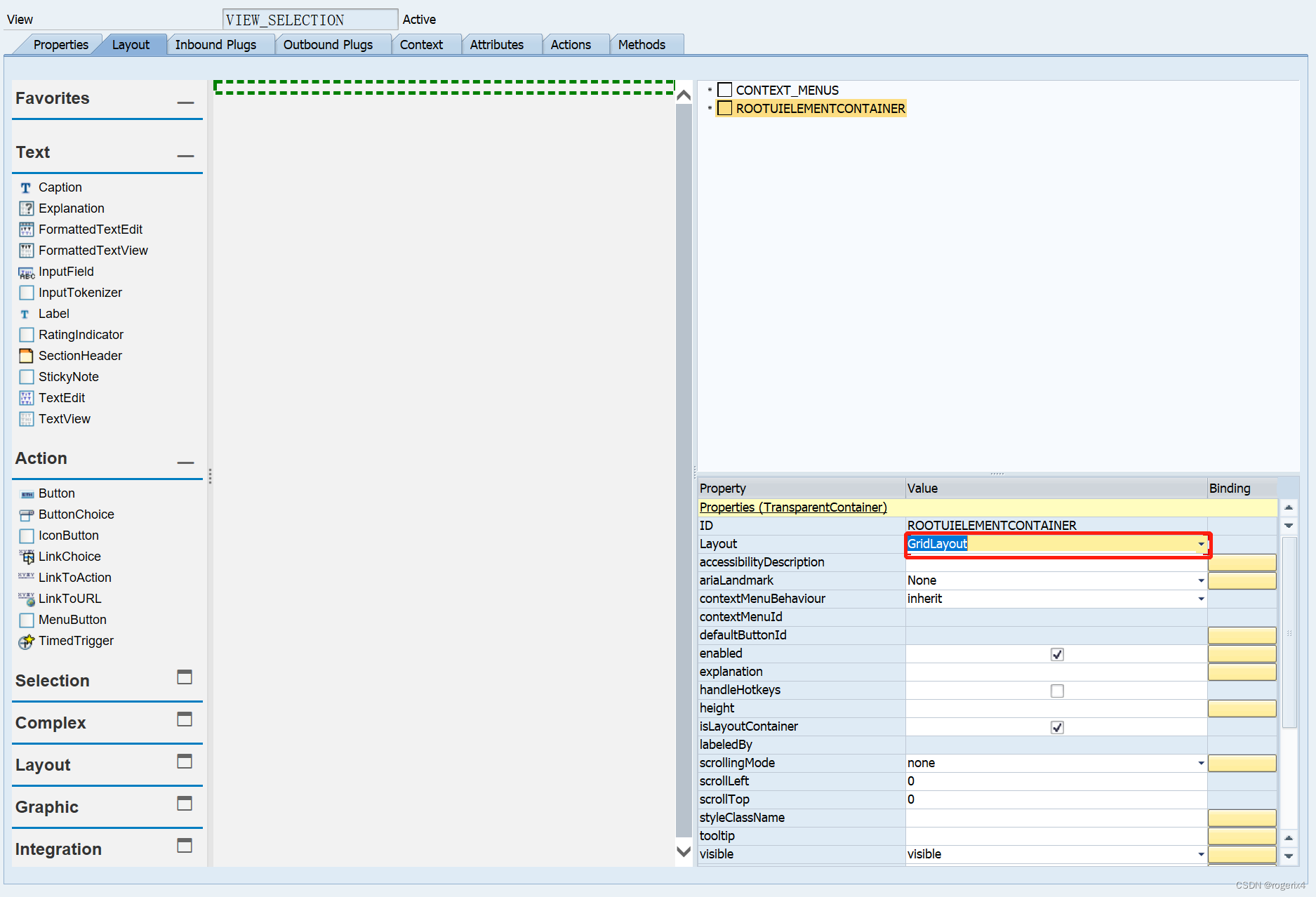The height and width of the screenshot is (897, 1316).
Task: Collapse the Favorites section
Action: [x=185, y=102]
